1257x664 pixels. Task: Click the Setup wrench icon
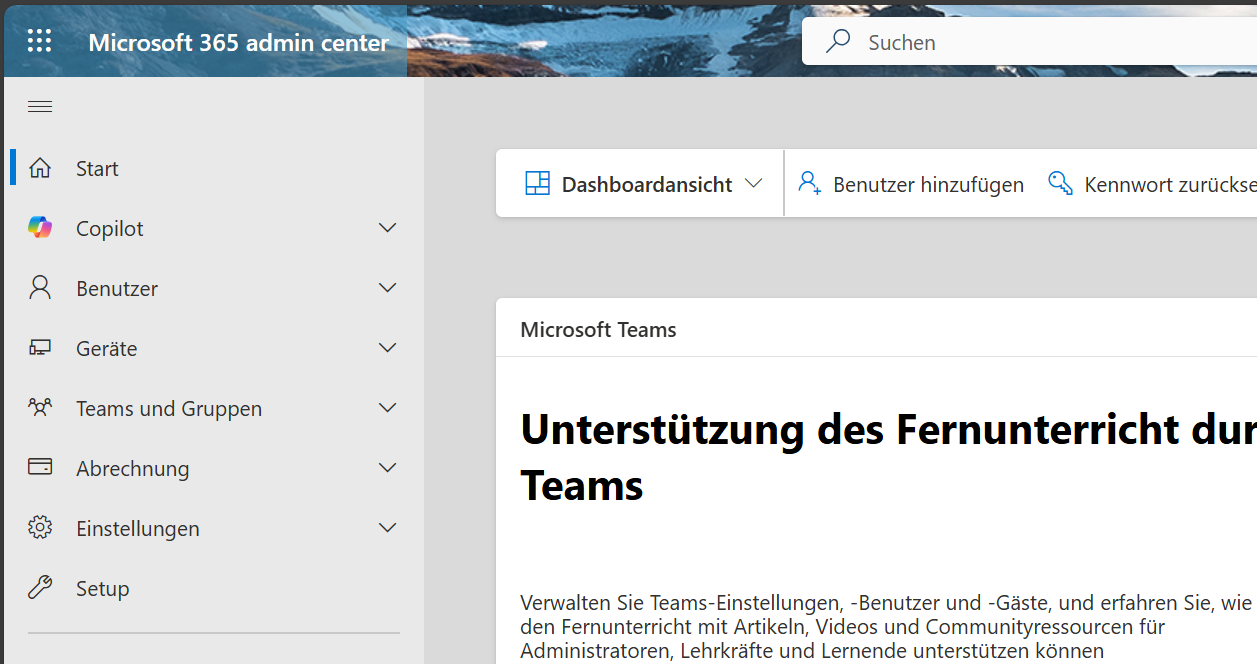(40, 588)
